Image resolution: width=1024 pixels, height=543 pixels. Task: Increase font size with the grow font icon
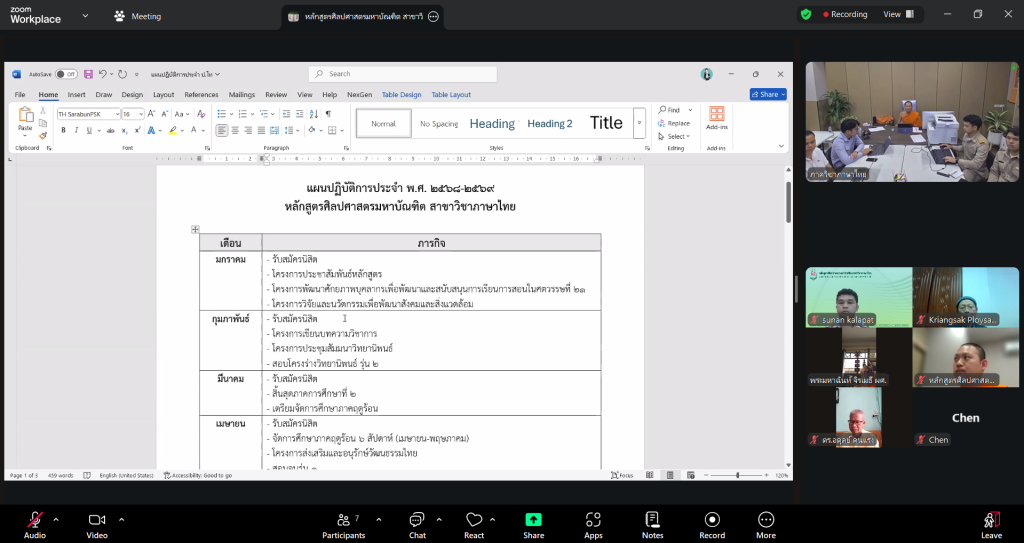pyautogui.click(x=152, y=114)
